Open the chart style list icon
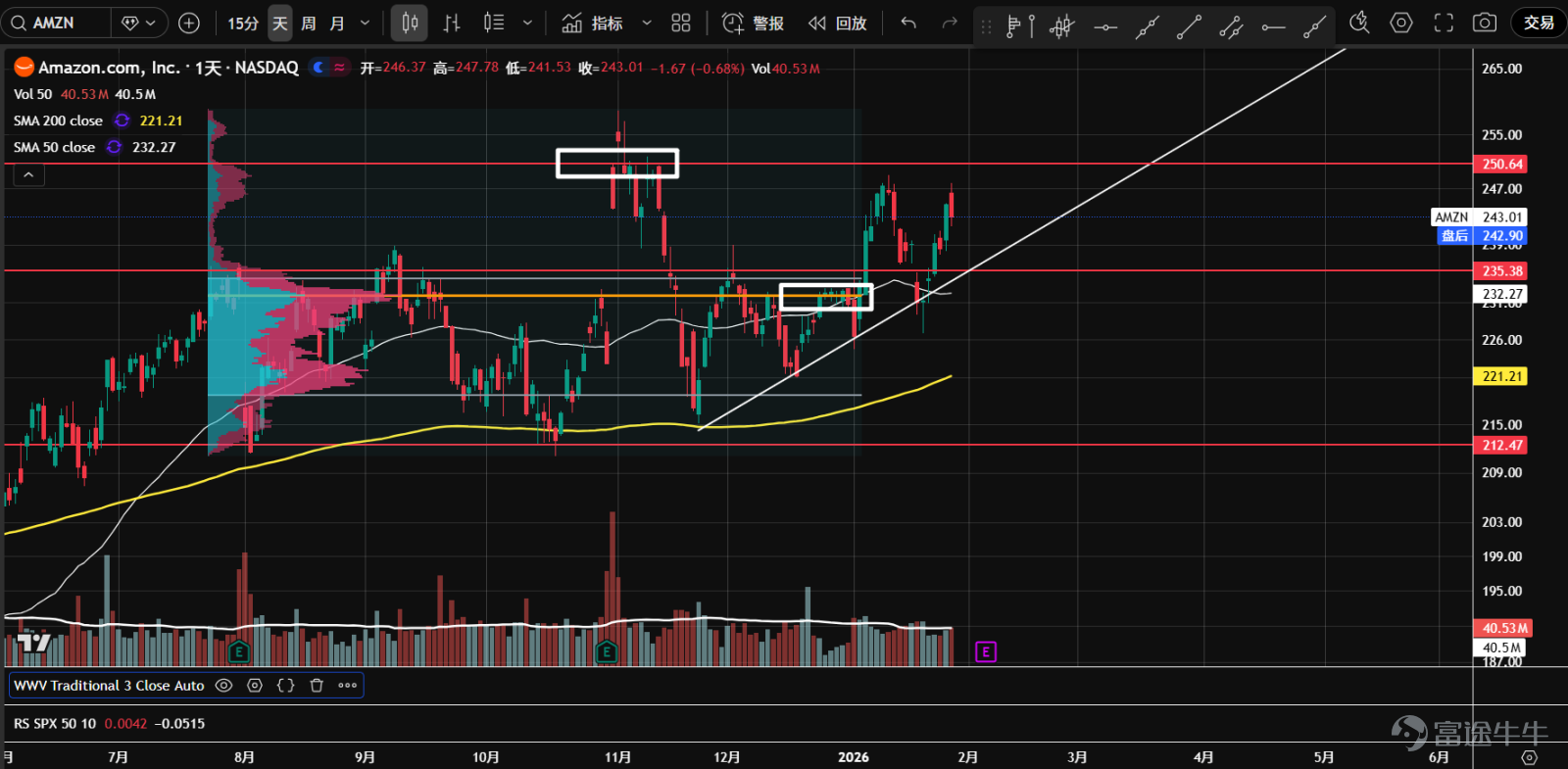 [494, 23]
